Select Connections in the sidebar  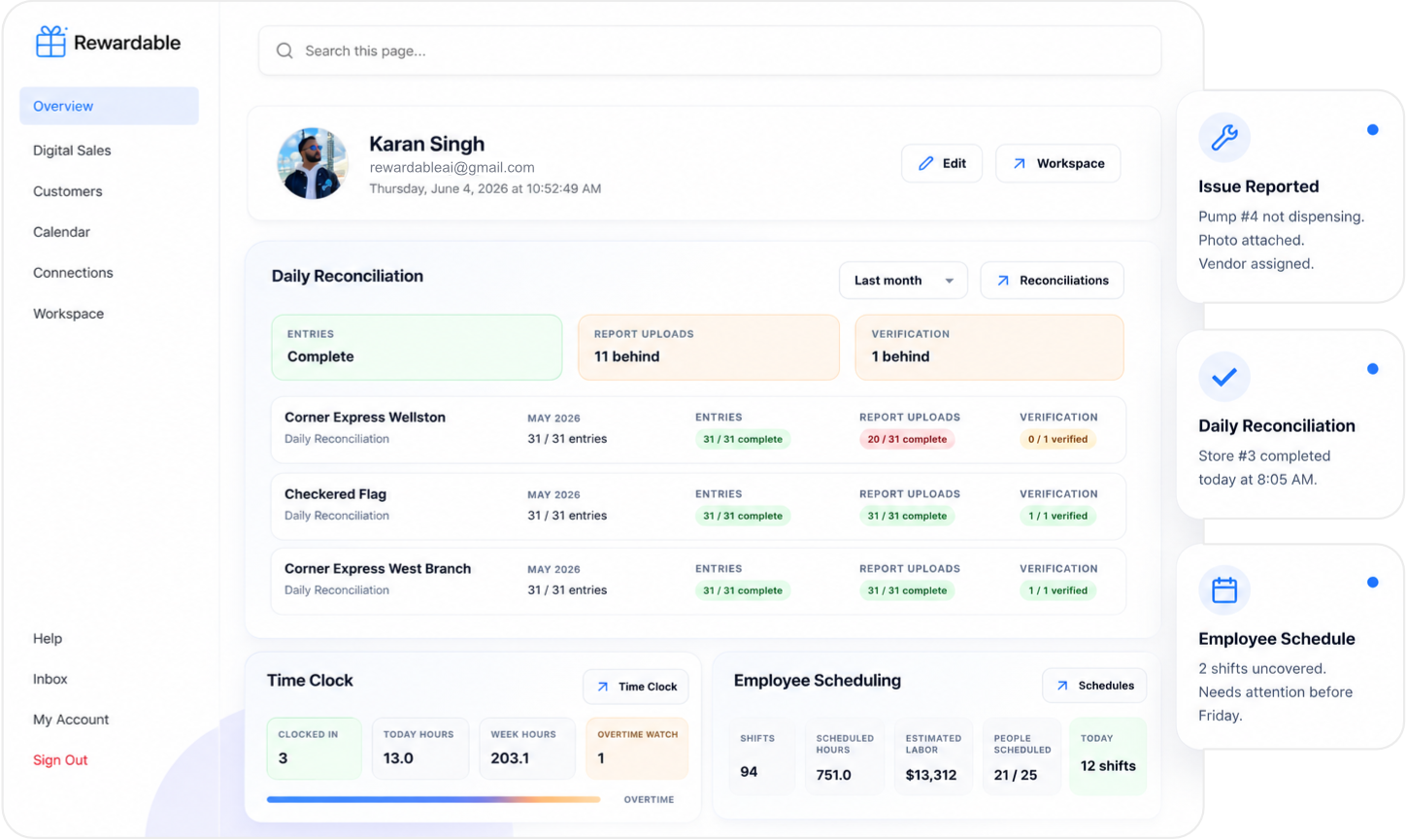coord(73,273)
